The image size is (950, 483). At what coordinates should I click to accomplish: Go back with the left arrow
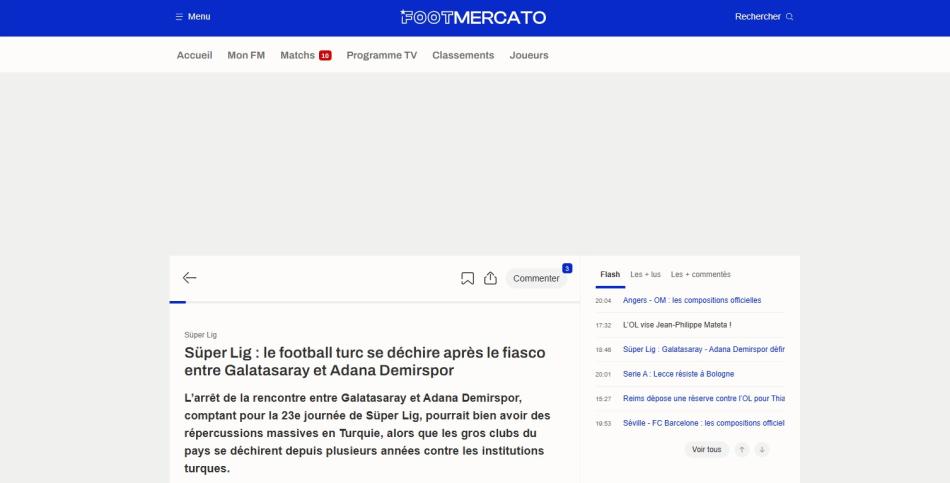point(190,278)
